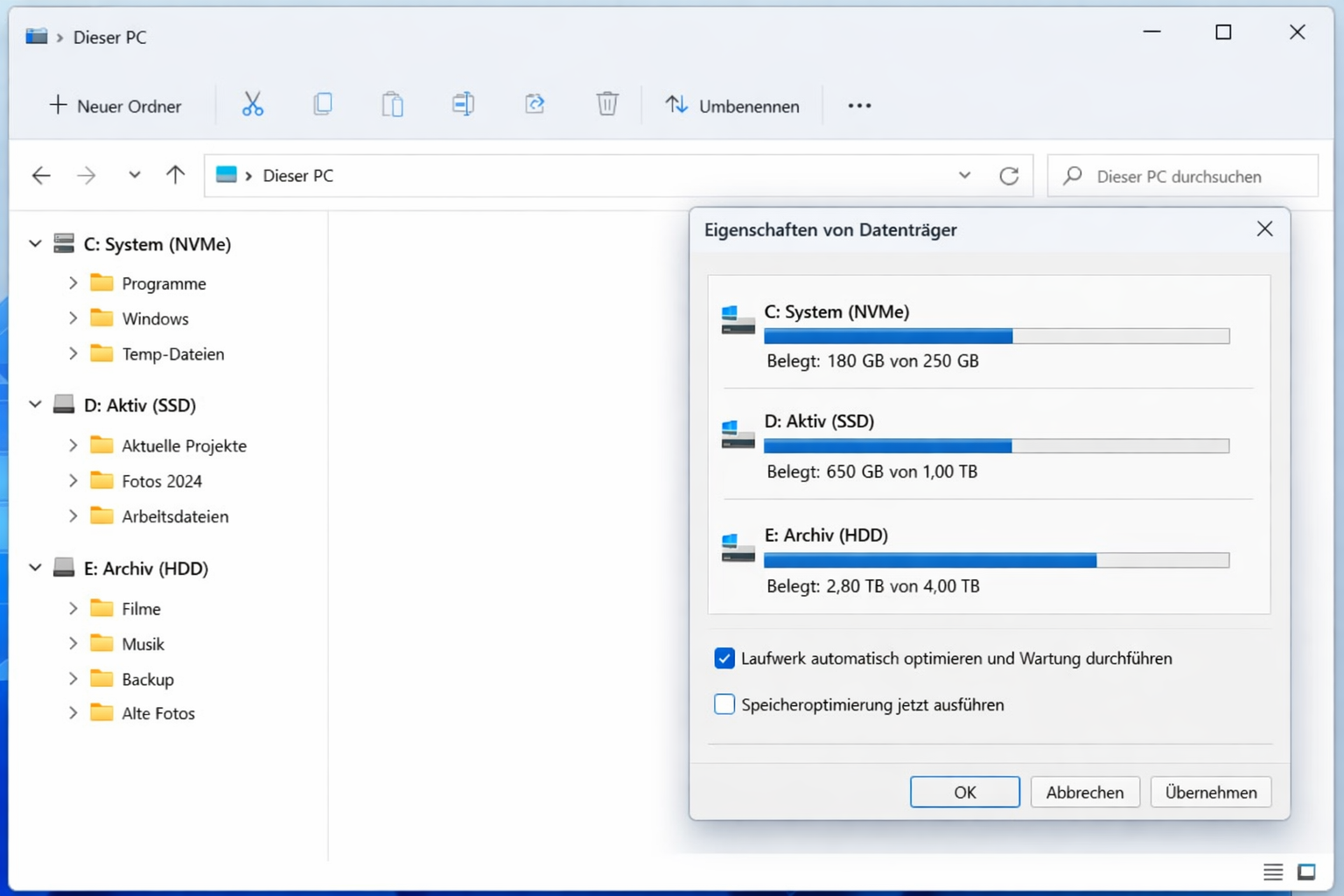This screenshot has height=896, width=1344.
Task: Collapse the C: System (NVMe) tree
Action: pyautogui.click(x=34, y=243)
